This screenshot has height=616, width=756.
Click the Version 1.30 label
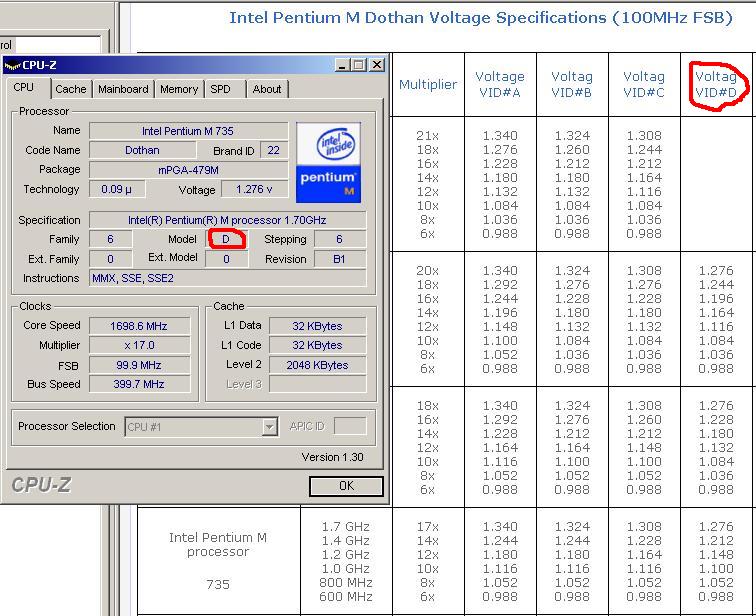[x=332, y=457]
